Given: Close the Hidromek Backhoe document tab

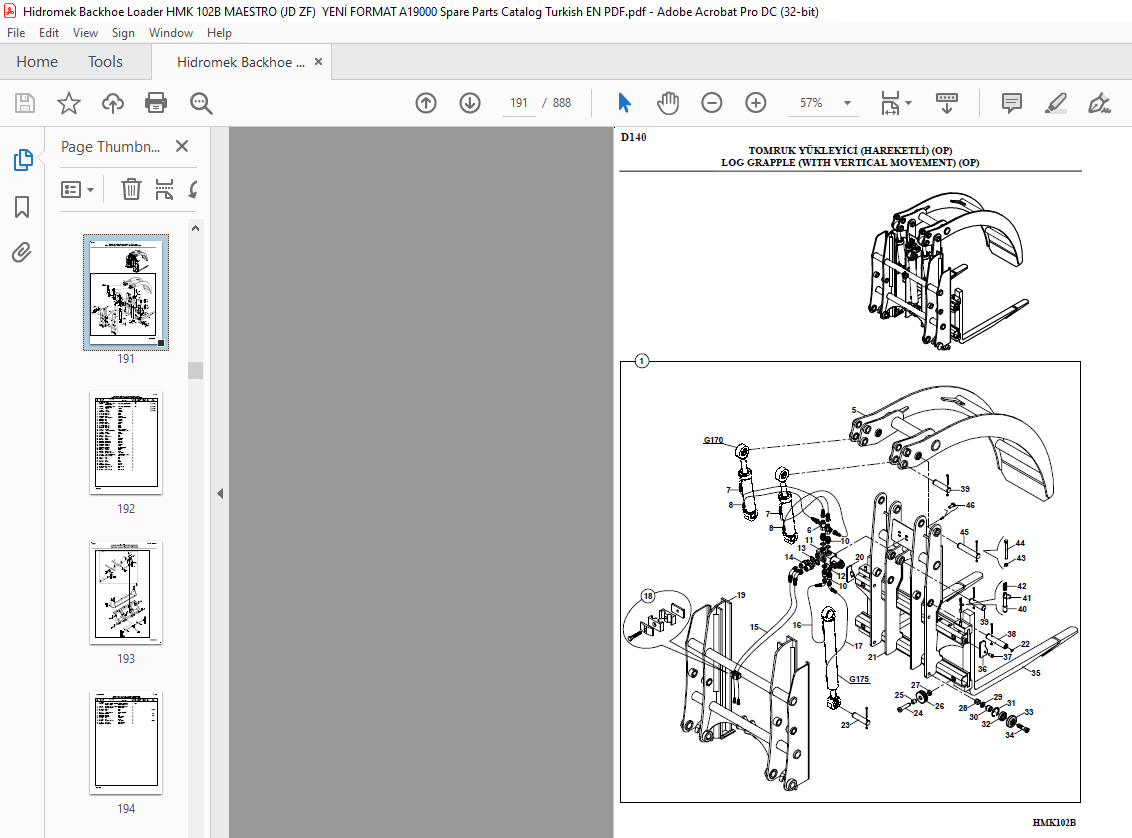Looking at the screenshot, I should 318,62.
